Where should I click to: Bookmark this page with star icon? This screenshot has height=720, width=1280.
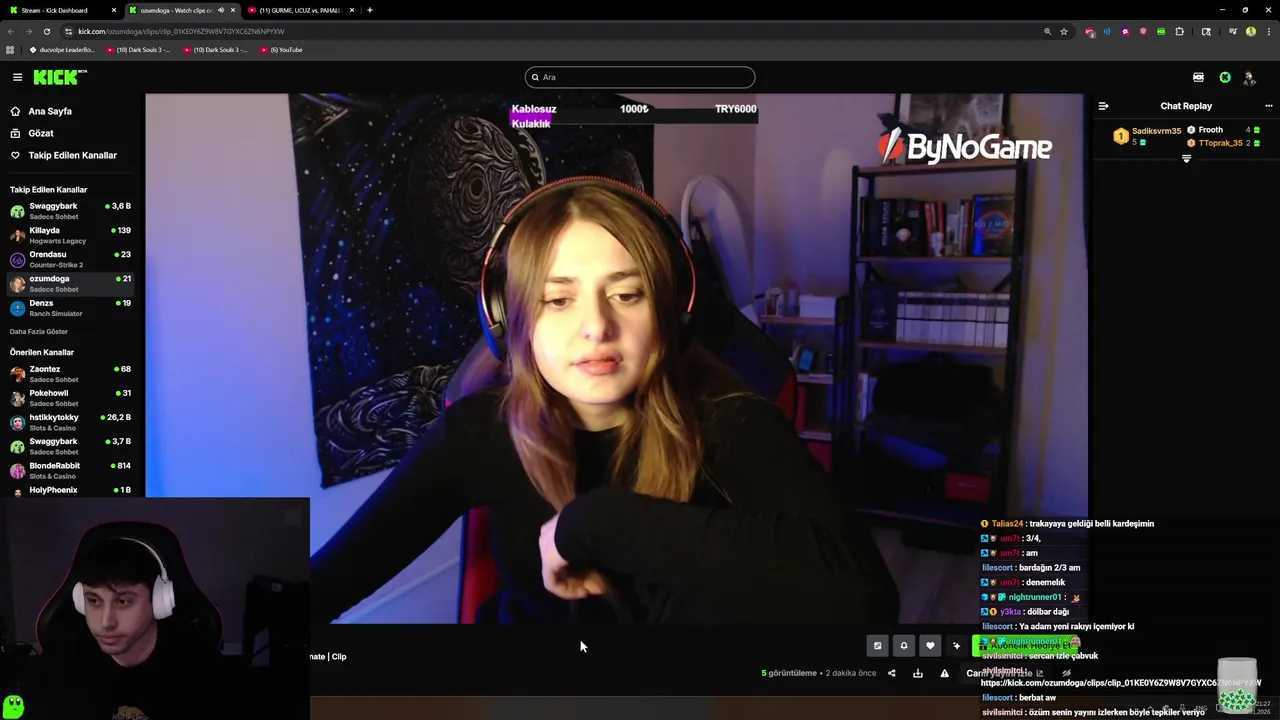[x=1064, y=31]
